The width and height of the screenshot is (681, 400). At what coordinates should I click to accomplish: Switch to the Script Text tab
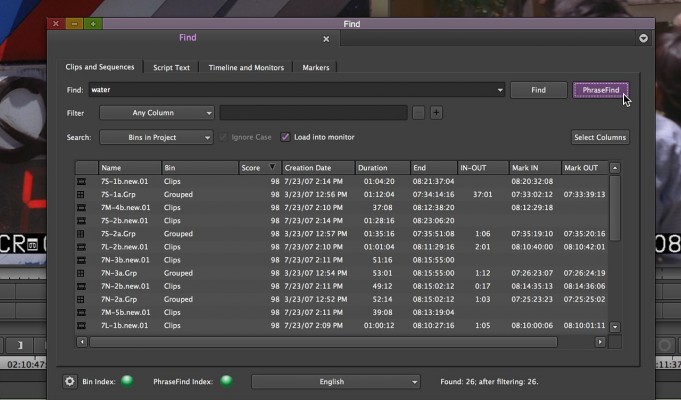pyautogui.click(x=171, y=68)
